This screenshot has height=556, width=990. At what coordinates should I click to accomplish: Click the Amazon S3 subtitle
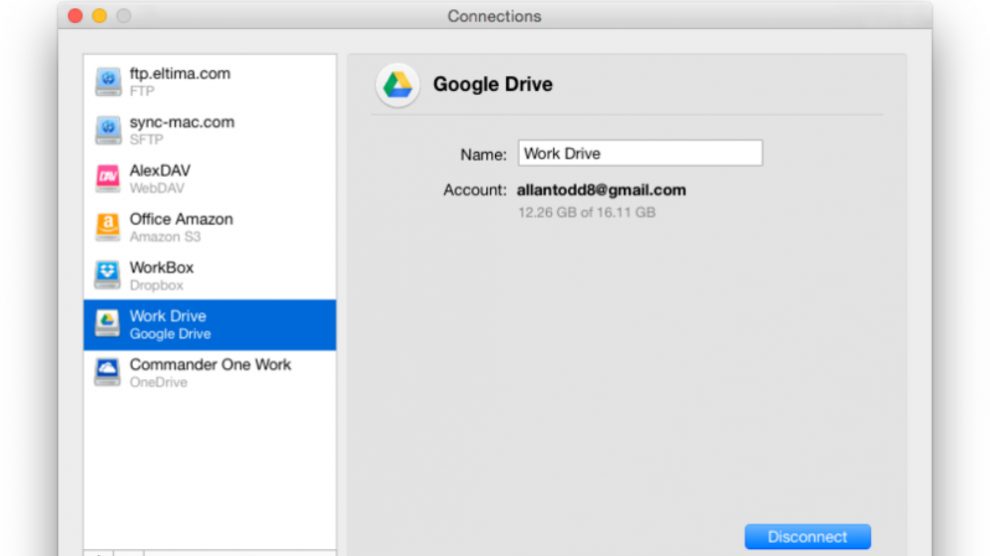pos(165,237)
